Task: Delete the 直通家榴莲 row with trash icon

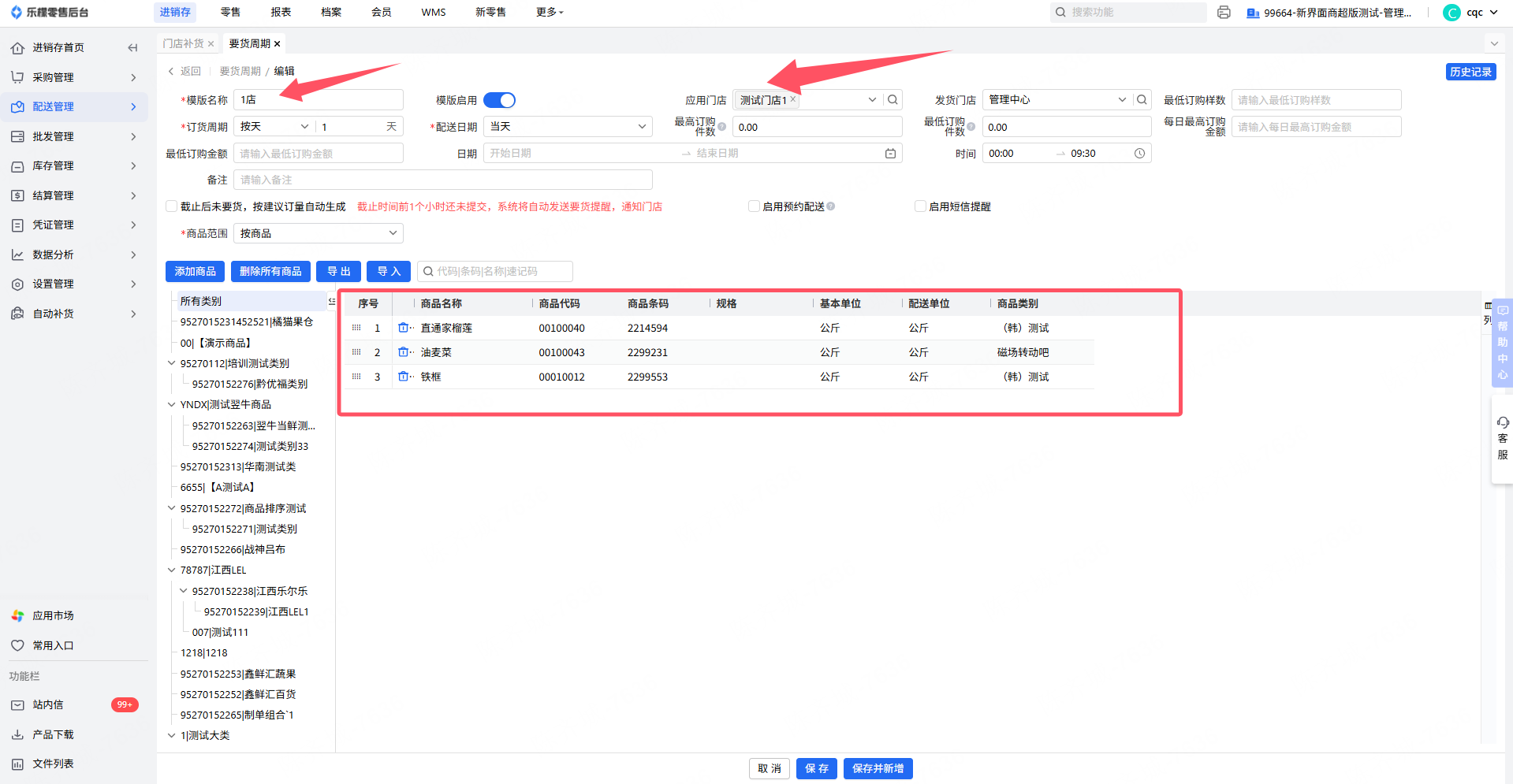Action: pyautogui.click(x=404, y=329)
